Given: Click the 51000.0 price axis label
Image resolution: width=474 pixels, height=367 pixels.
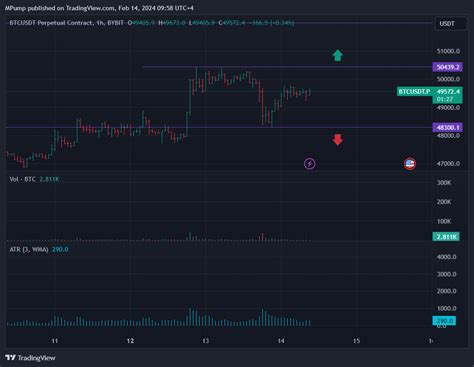Looking at the screenshot, I should tap(448, 51).
